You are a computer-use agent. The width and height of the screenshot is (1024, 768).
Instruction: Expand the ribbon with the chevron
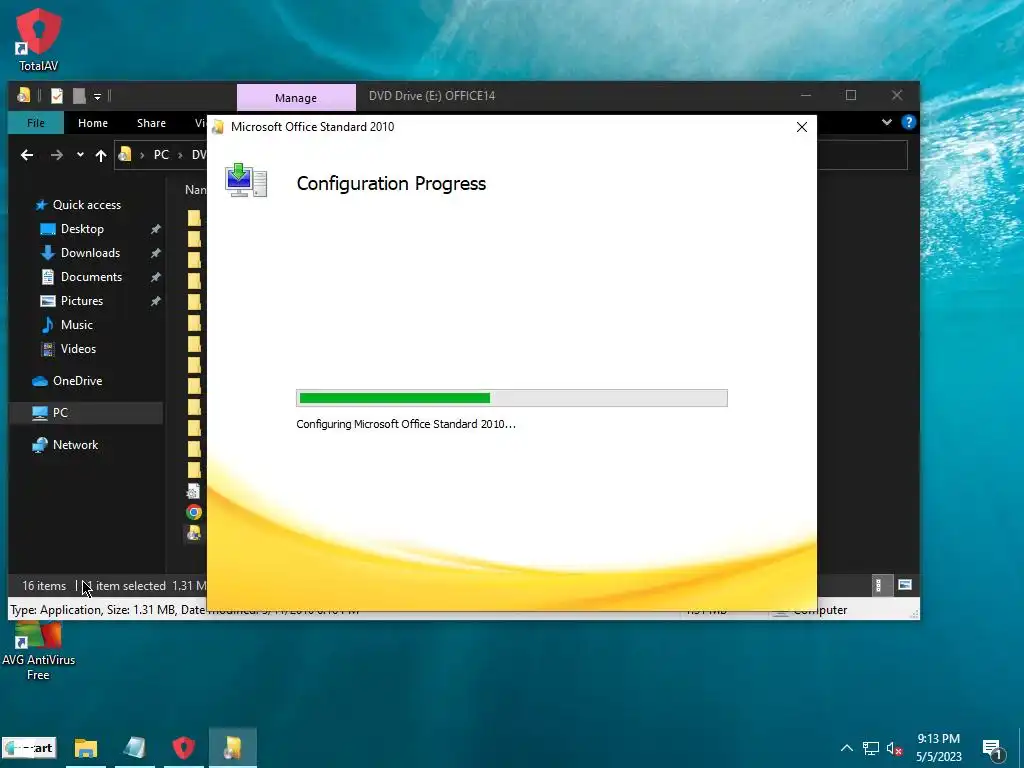(886, 122)
